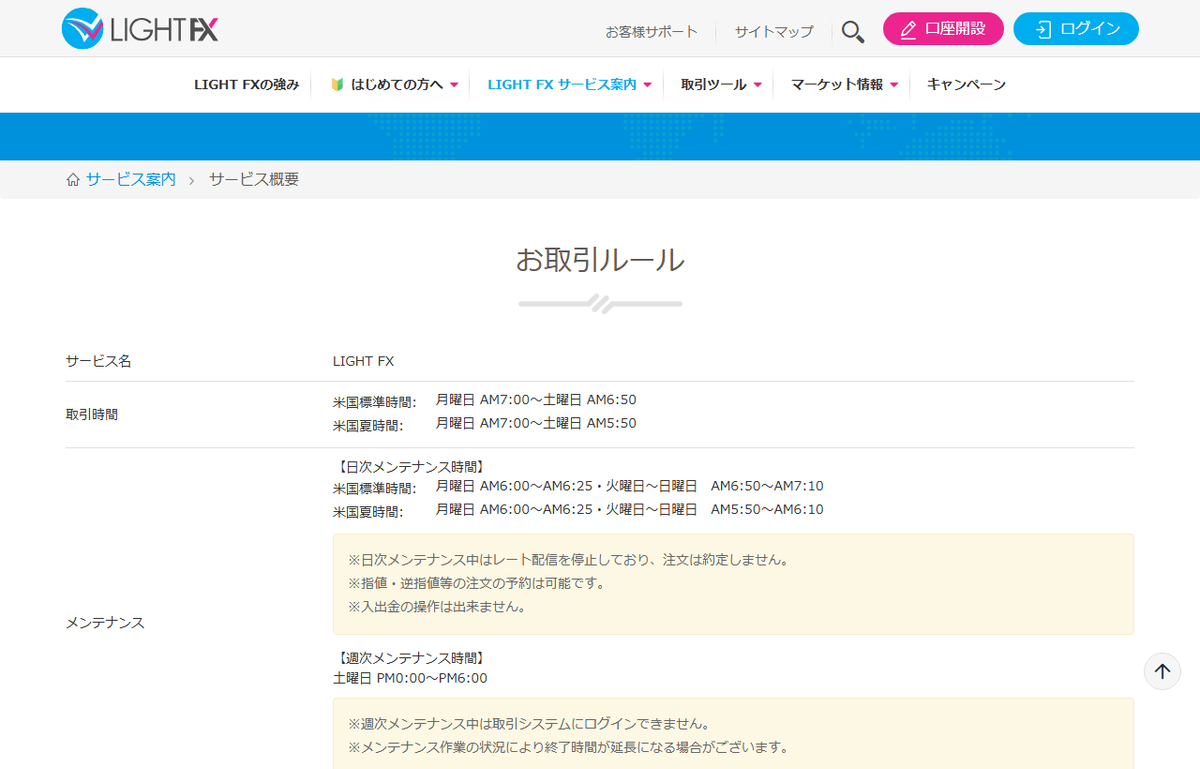Open お客様サポート link
This screenshot has width=1200, height=769.
click(651, 31)
